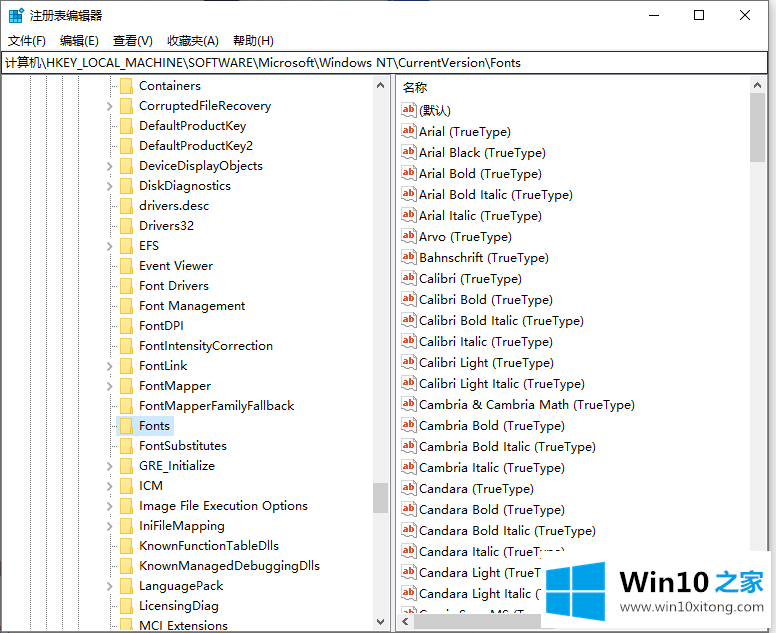Image resolution: width=776 pixels, height=633 pixels.
Task: Expand the DeviceDisplayObjects key
Action: (x=109, y=166)
